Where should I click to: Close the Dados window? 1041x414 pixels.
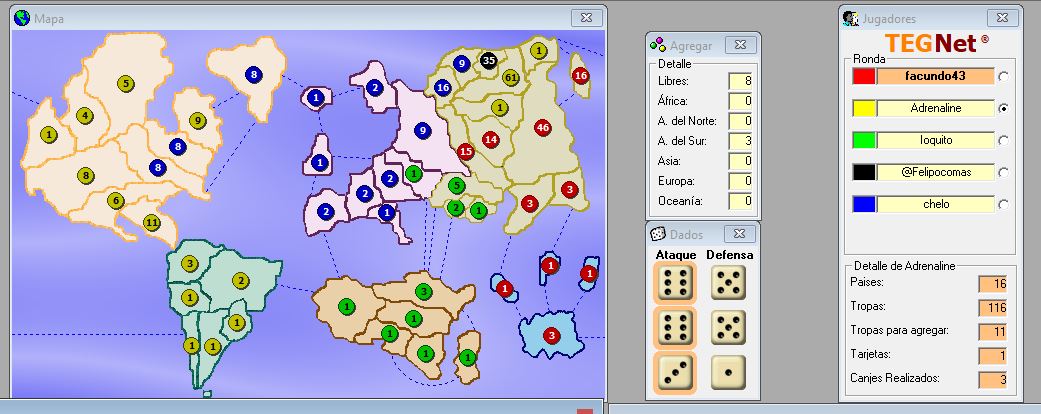point(739,233)
